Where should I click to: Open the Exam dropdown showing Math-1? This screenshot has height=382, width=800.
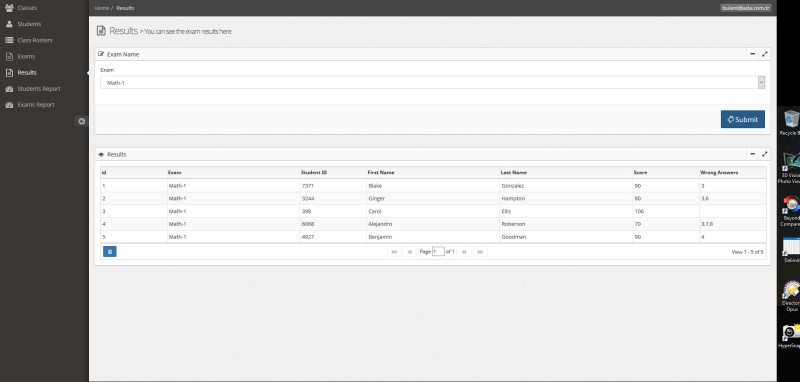432,83
